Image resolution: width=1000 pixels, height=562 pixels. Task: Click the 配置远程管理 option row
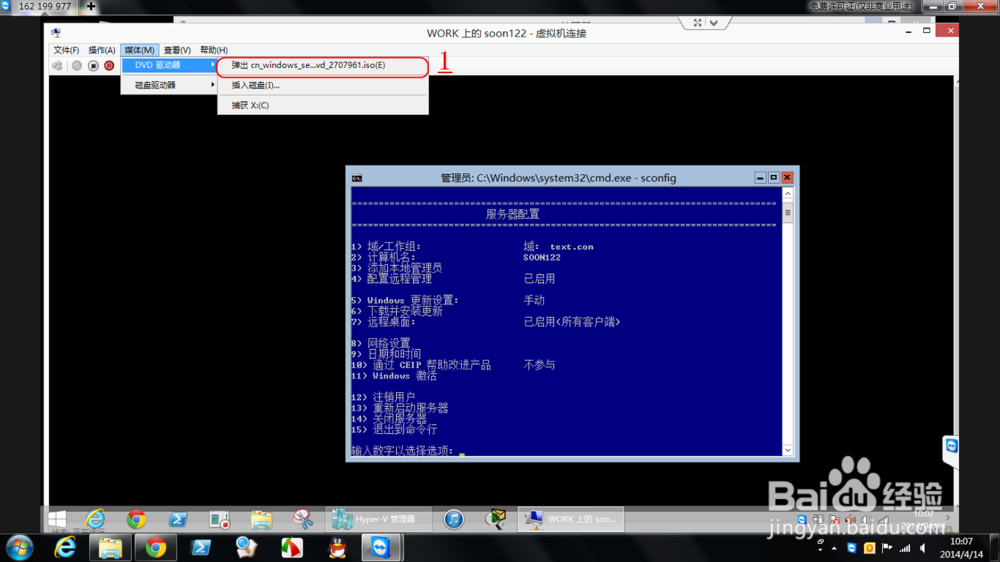[x=453, y=279]
